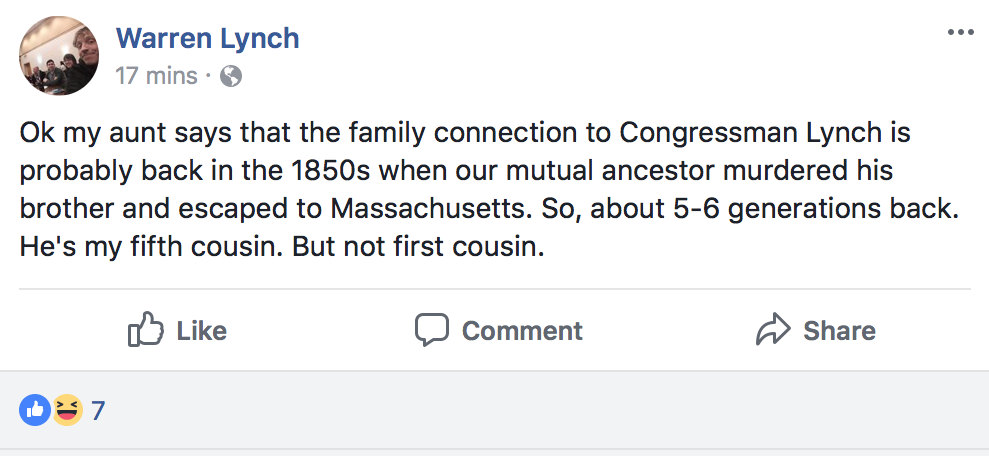
Task: Select the Like label text
Action: pyautogui.click(x=201, y=331)
